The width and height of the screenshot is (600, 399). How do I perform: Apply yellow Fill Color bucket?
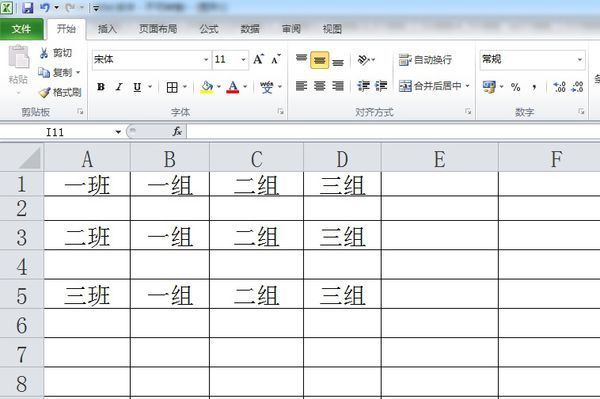coord(207,87)
